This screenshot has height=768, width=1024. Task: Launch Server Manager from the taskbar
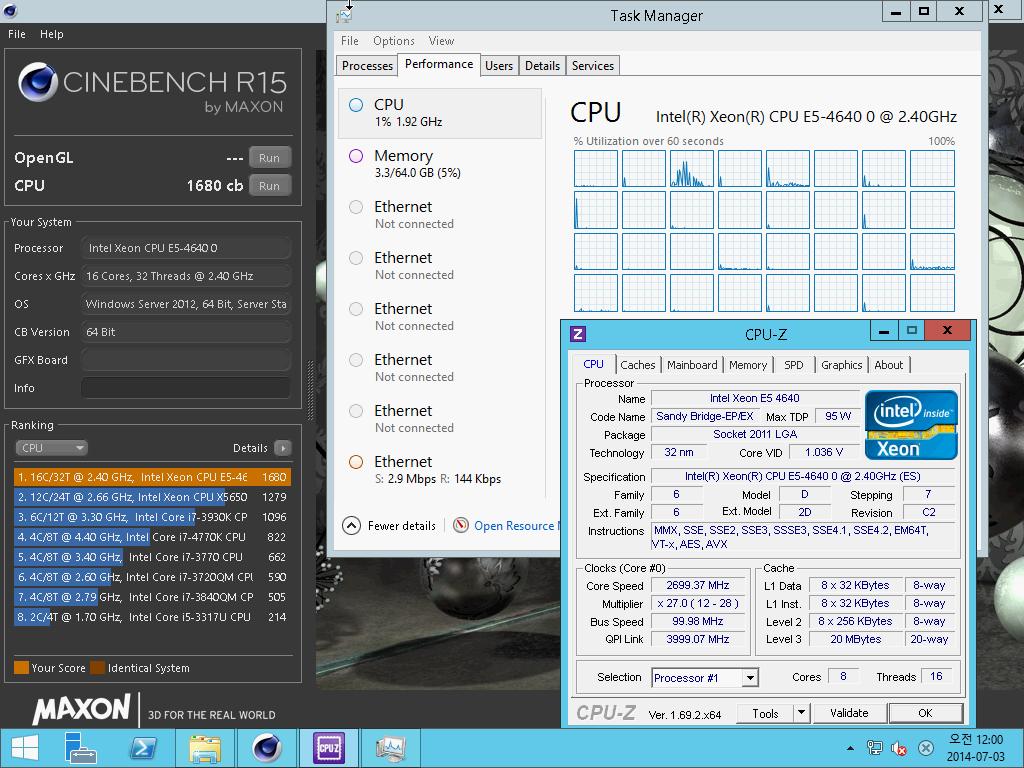(80, 748)
